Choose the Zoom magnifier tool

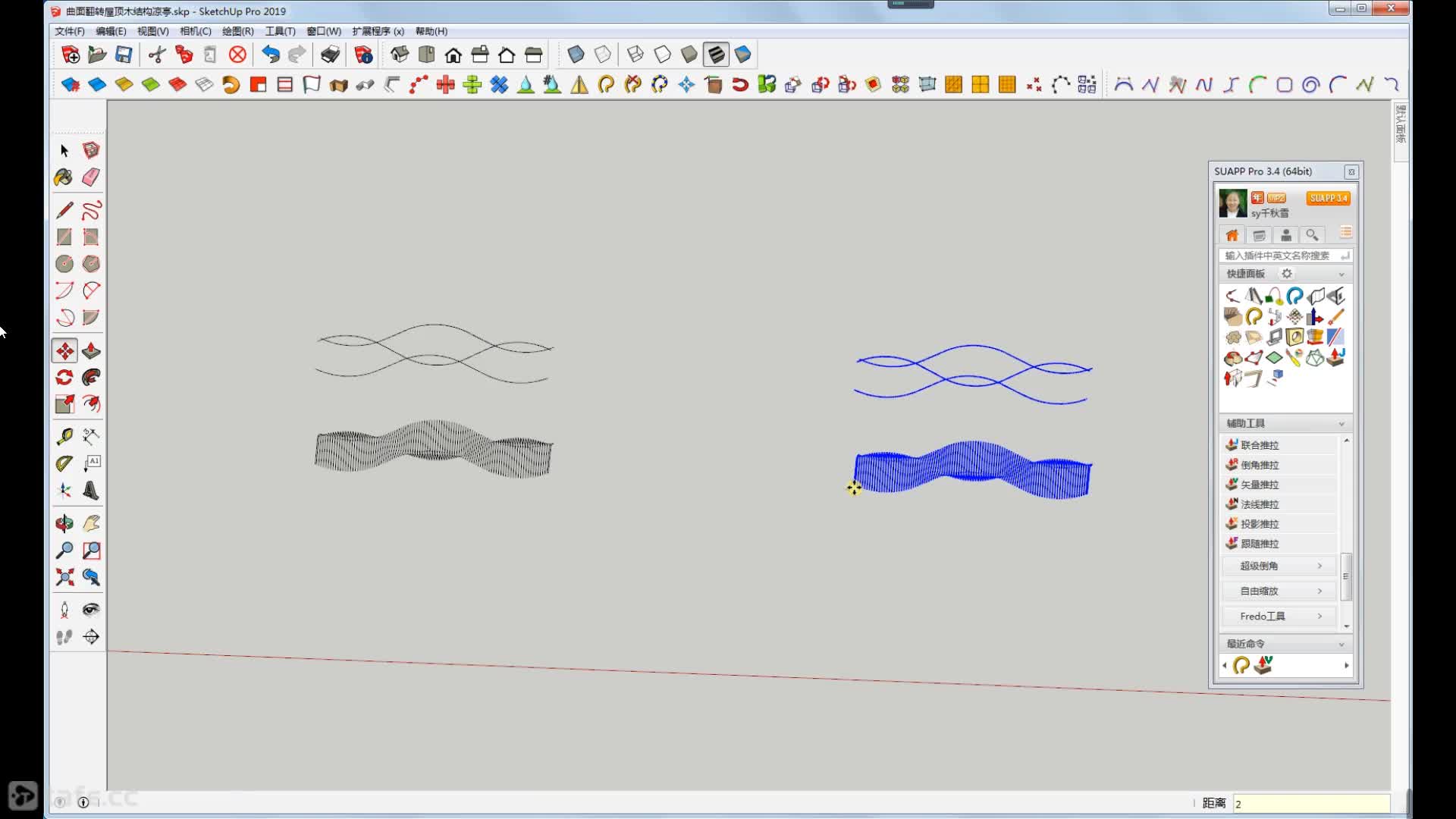(64, 550)
